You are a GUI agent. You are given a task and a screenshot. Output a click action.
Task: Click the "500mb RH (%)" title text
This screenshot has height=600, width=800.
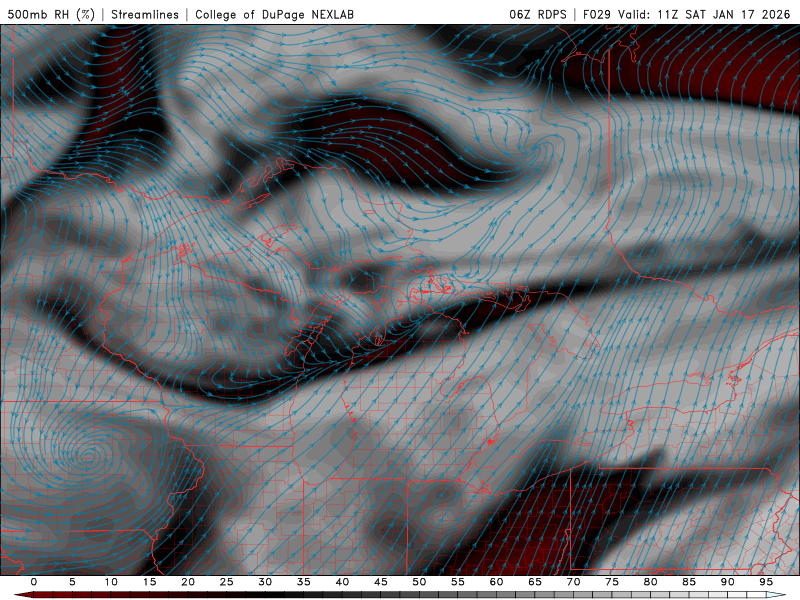[x=51, y=15]
